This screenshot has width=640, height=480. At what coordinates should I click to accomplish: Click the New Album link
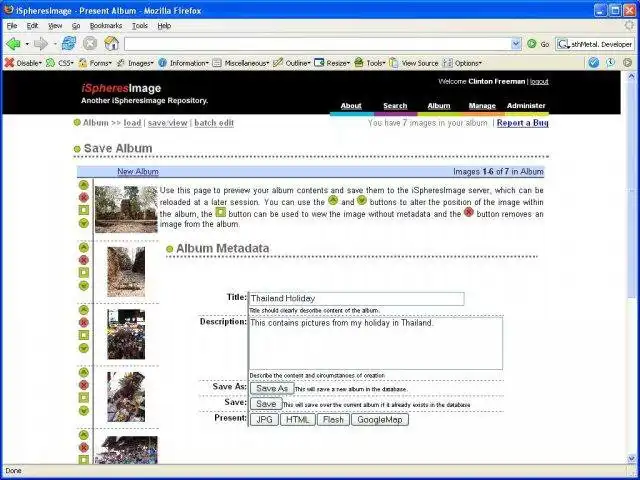(x=138, y=171)
